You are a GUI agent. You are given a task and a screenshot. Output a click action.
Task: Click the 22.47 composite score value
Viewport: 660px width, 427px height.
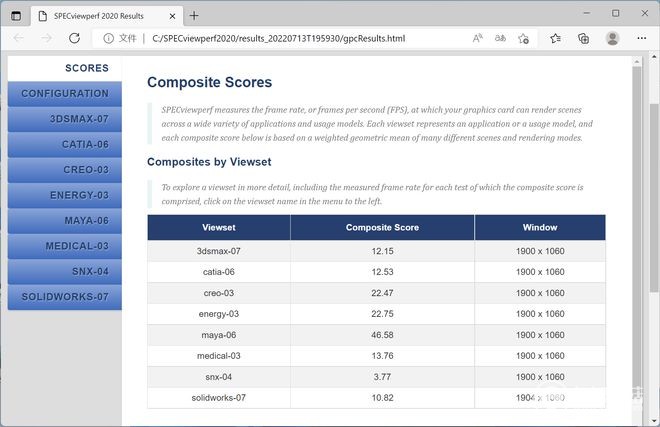[382, 293]
